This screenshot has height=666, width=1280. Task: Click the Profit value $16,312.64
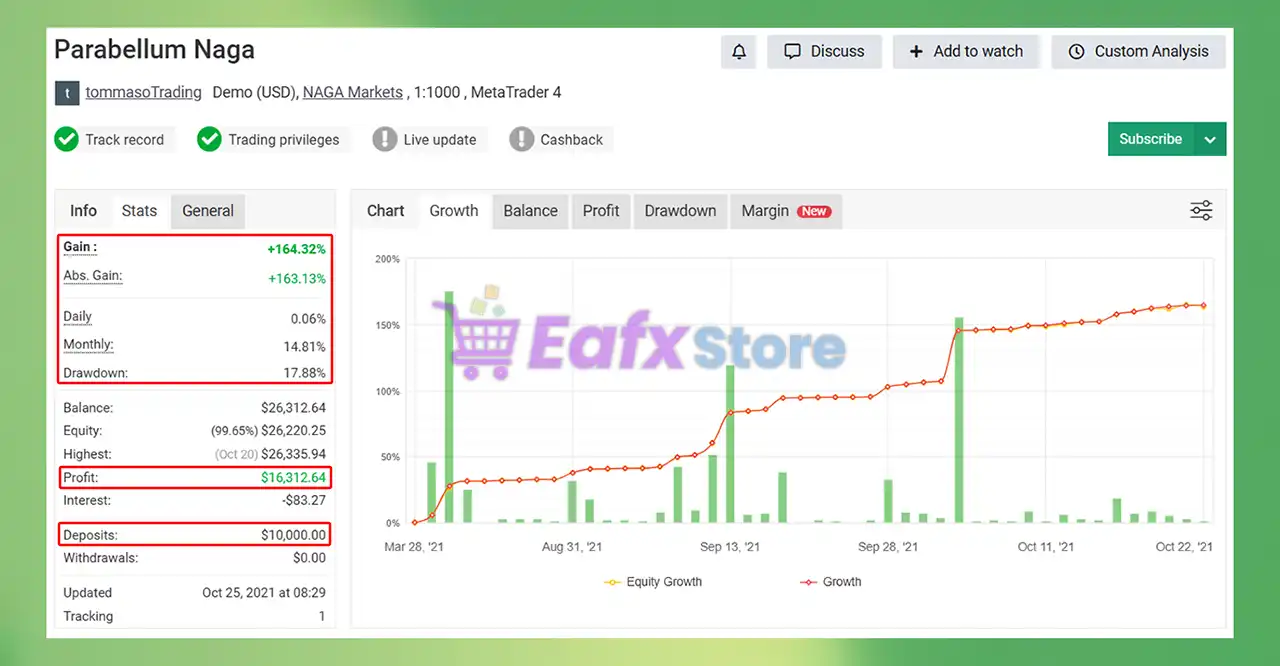(293, 477)
